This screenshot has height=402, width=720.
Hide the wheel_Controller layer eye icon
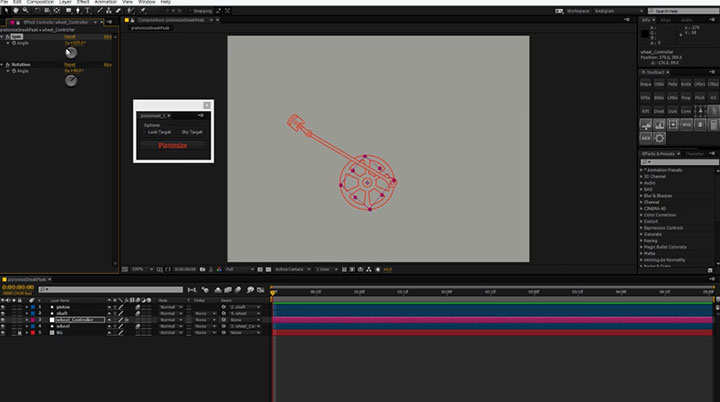tap(3, 320)
